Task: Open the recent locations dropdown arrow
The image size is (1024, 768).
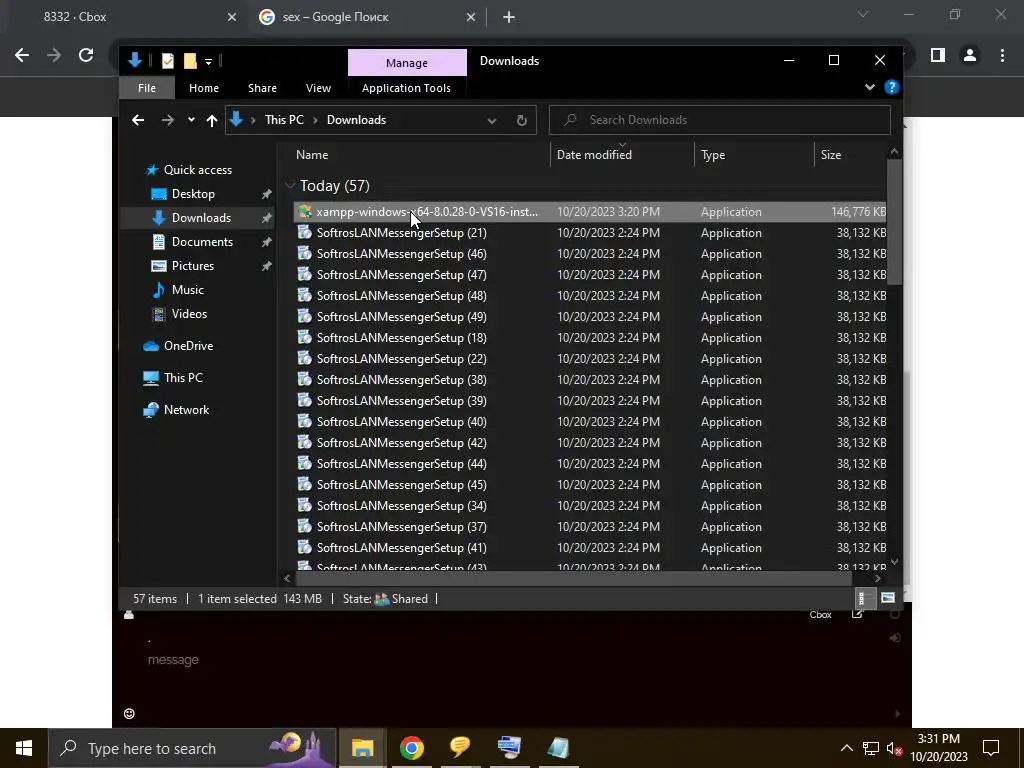Action: click(191, 120)
